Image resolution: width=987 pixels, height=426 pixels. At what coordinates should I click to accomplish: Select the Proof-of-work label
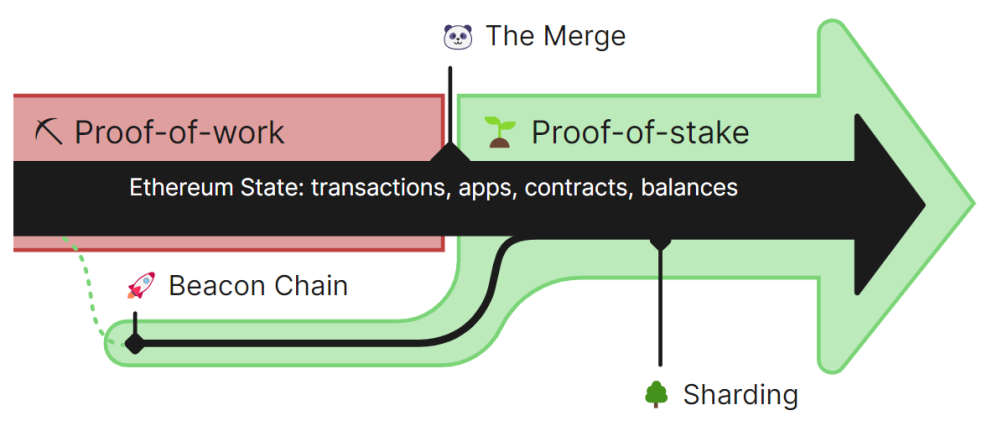pyautogui.click(x=180, y=133)
